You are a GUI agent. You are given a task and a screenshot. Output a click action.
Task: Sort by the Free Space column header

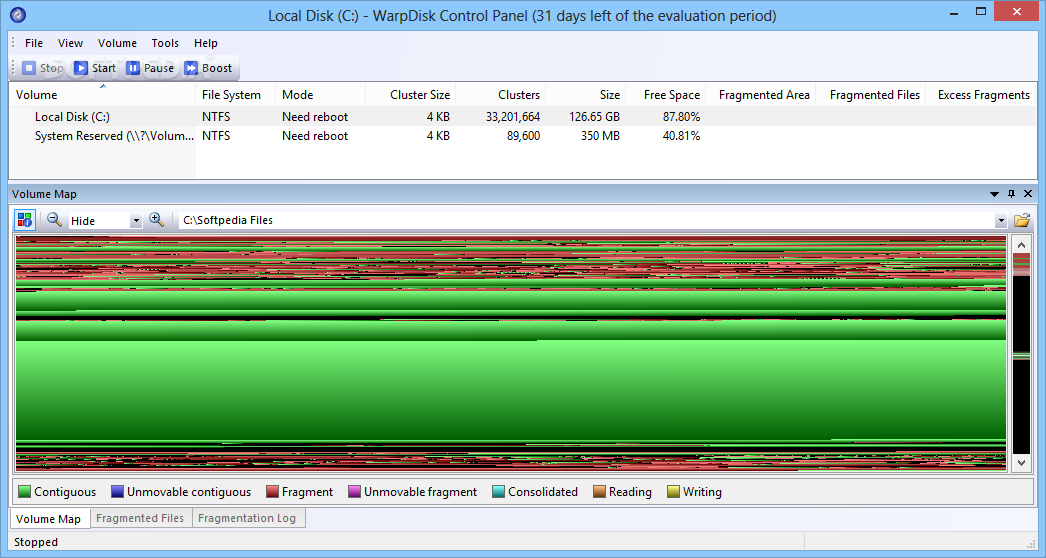tap(665, 95)
